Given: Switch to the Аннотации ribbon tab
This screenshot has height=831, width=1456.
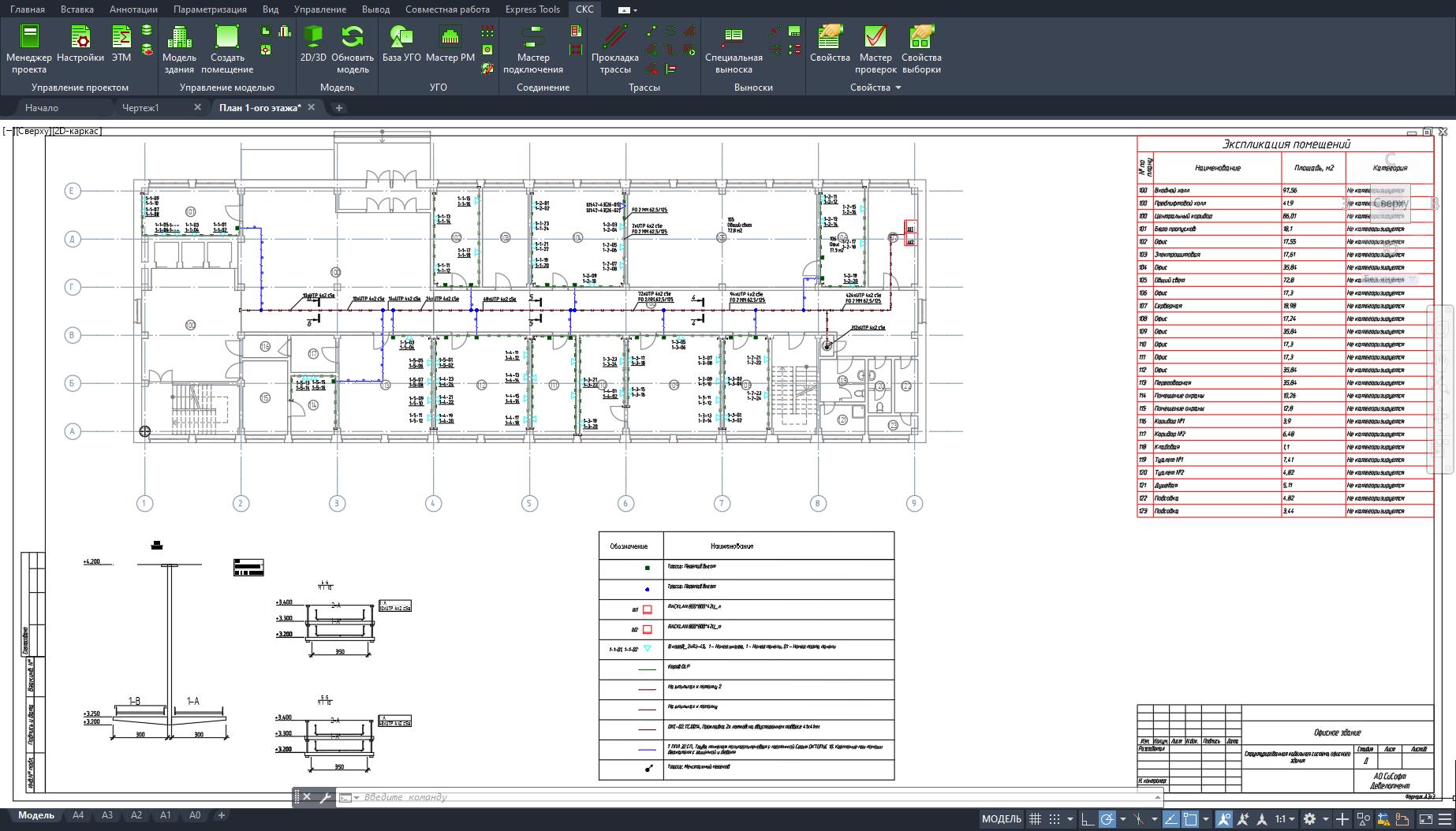Looking at the screenshot, I should click(133, 9).
